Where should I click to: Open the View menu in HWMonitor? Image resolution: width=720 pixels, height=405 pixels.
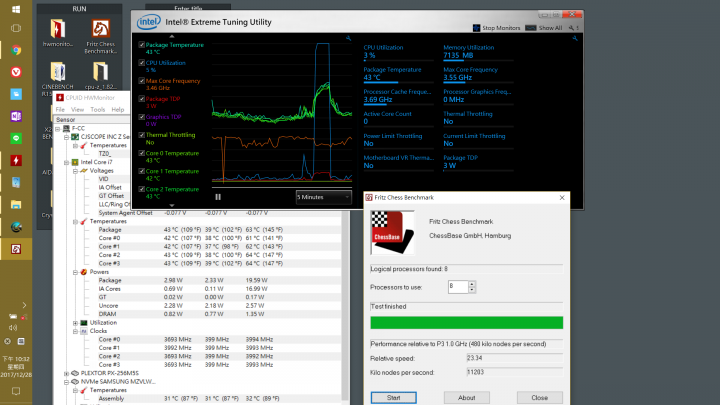(x=77, y=109)
